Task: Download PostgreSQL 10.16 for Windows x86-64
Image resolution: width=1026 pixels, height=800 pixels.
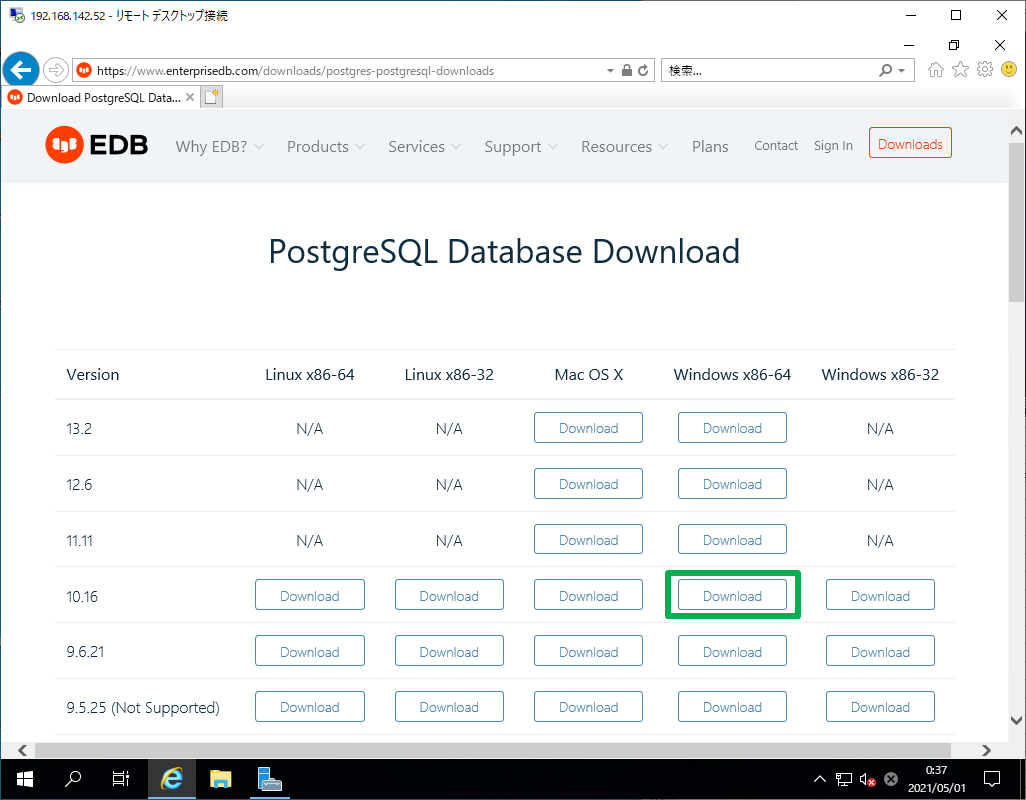Action: click(x=732, y=594)
